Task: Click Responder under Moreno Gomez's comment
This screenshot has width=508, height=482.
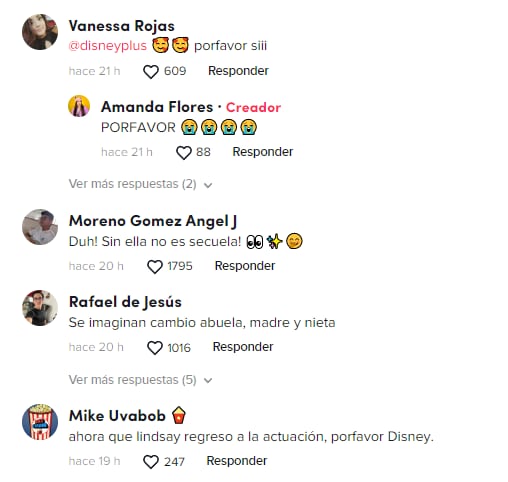Action: click(245, 266)
